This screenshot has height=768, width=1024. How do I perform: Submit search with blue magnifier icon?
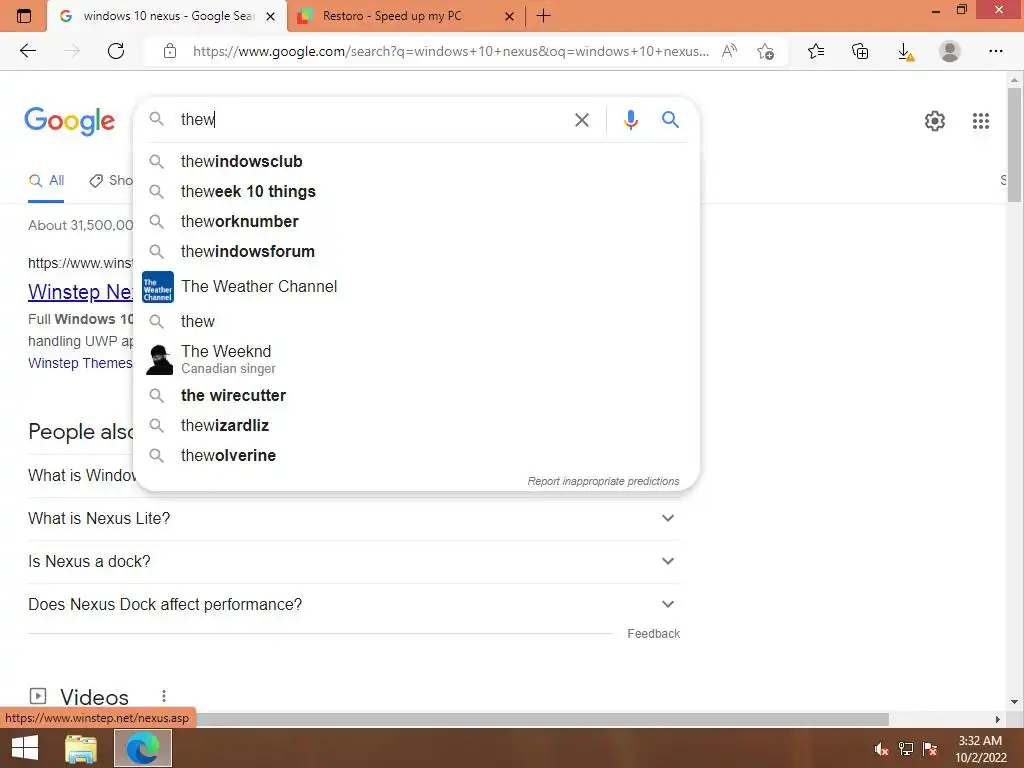pyautogui.click(x=670, y=120)
